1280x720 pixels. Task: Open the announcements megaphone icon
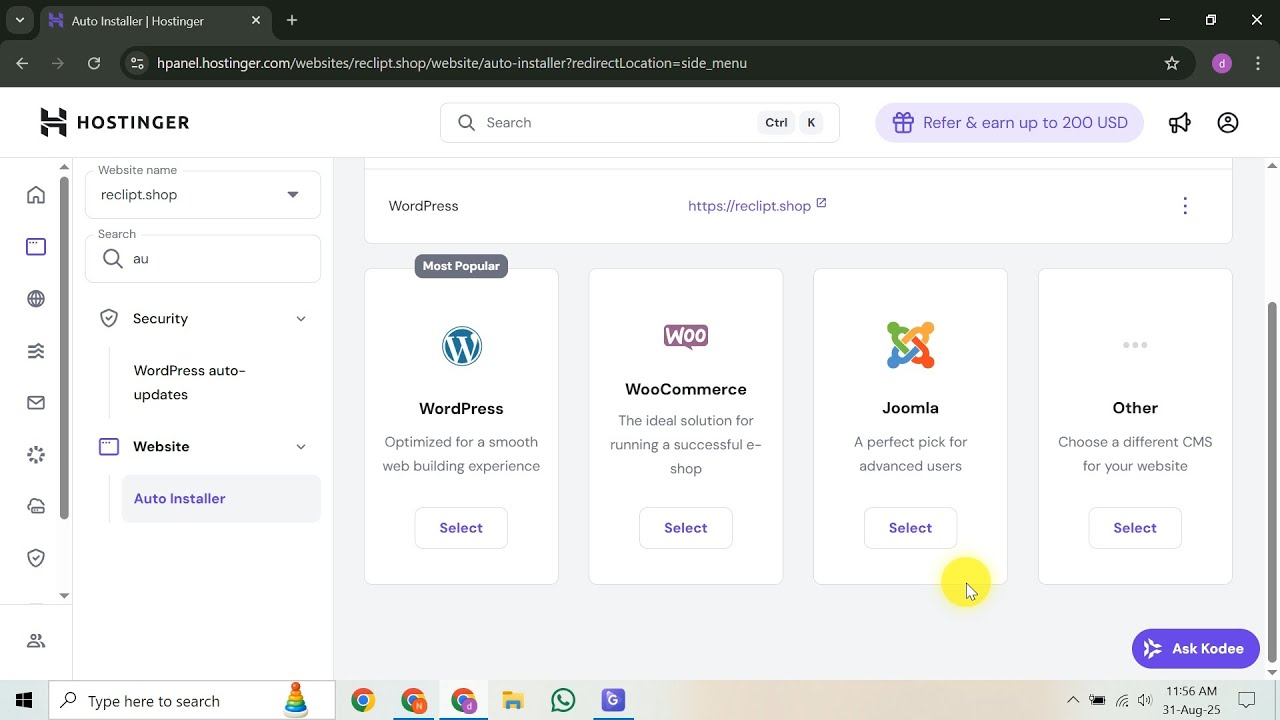1180,122
